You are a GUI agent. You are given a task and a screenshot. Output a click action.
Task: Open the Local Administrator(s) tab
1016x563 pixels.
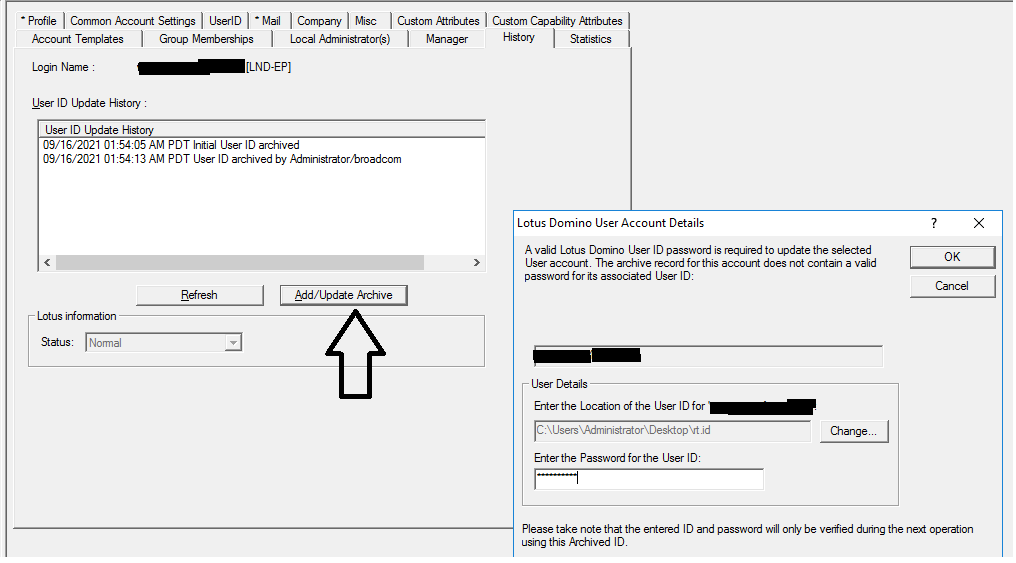coord(340,39)
